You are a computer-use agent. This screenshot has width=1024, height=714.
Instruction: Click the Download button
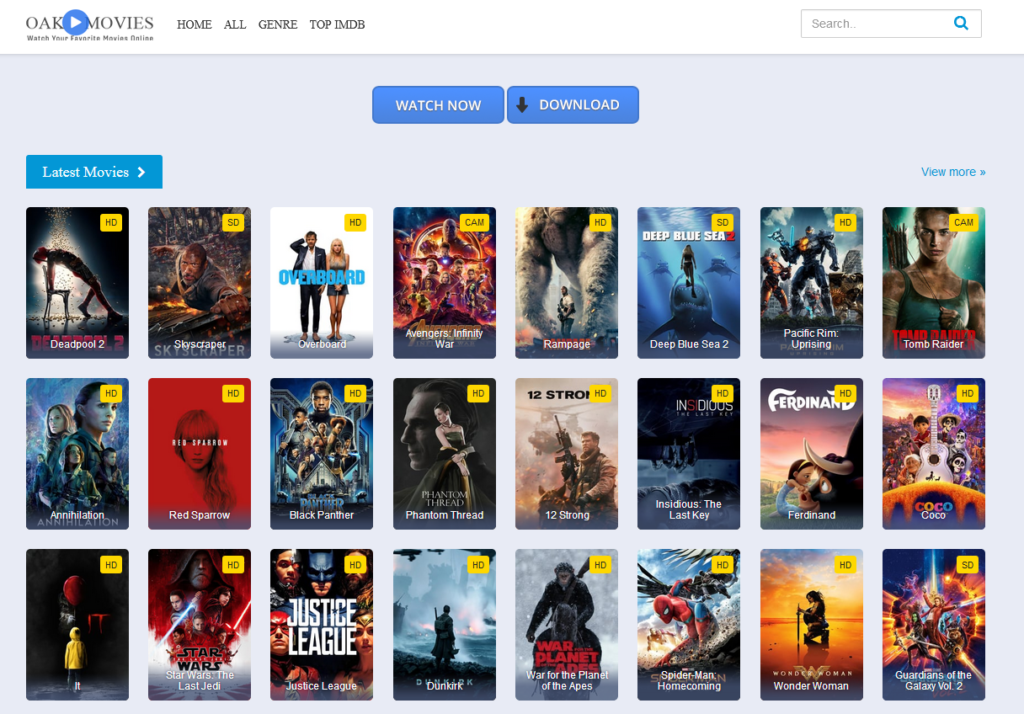point(573,105)
